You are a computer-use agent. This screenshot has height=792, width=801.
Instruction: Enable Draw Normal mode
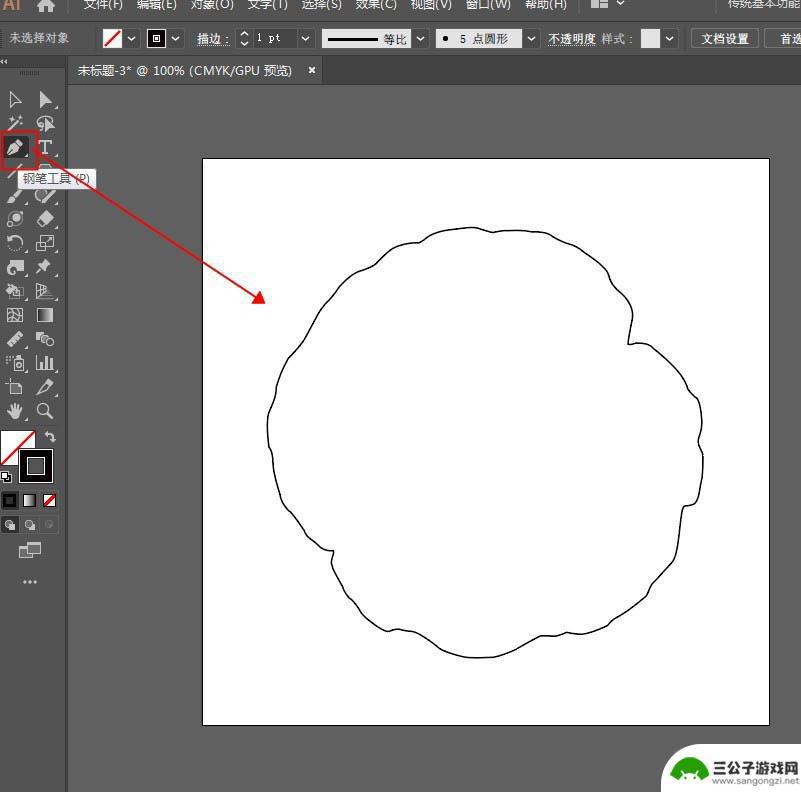[10, 525]
